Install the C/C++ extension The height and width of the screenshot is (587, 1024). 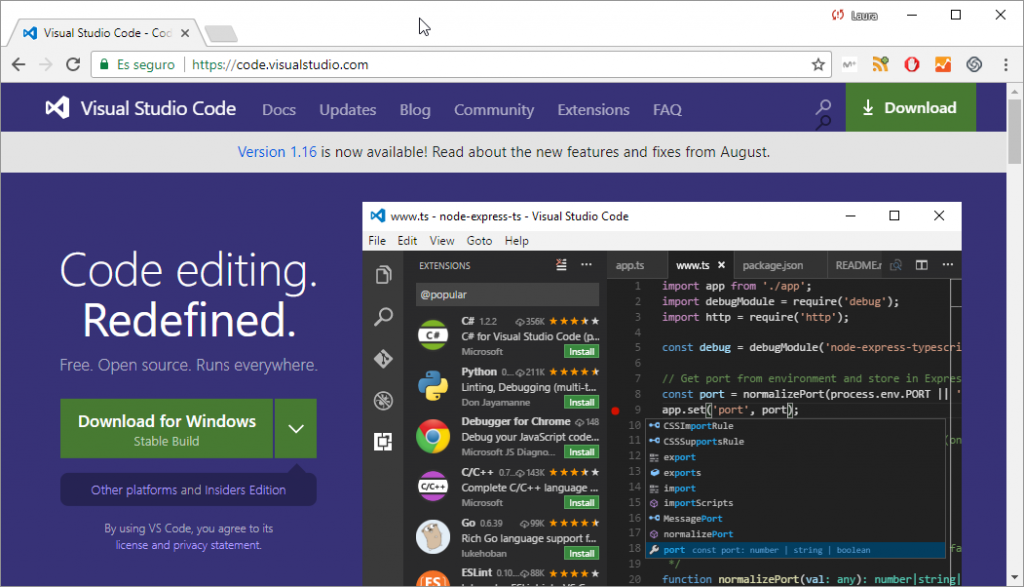click(x=581, y=503)
